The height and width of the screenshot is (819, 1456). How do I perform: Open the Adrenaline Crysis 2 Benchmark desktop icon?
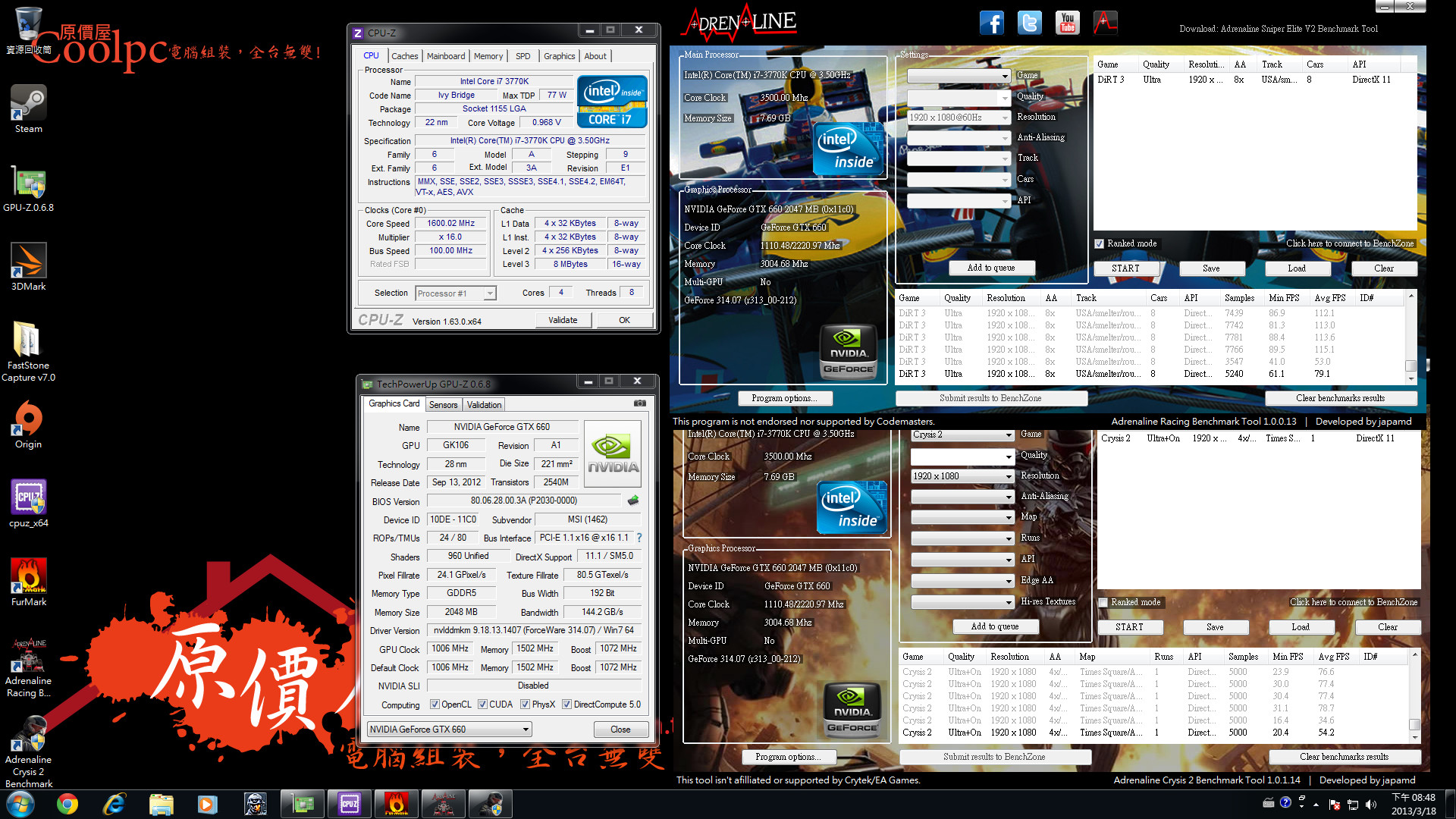(x=28, y=752)
